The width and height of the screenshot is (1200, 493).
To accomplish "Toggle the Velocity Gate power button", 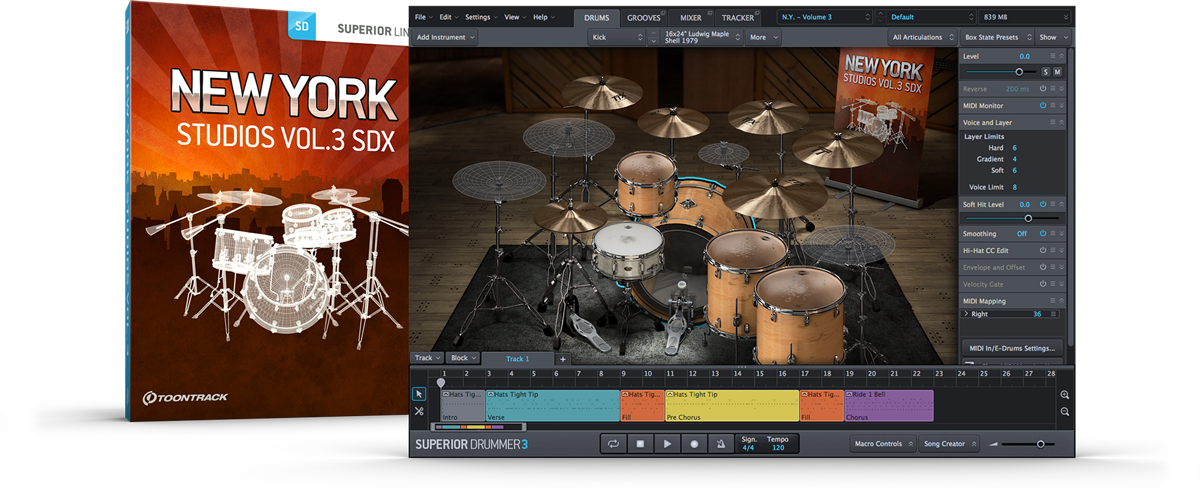I will [x=1042, y=284].
